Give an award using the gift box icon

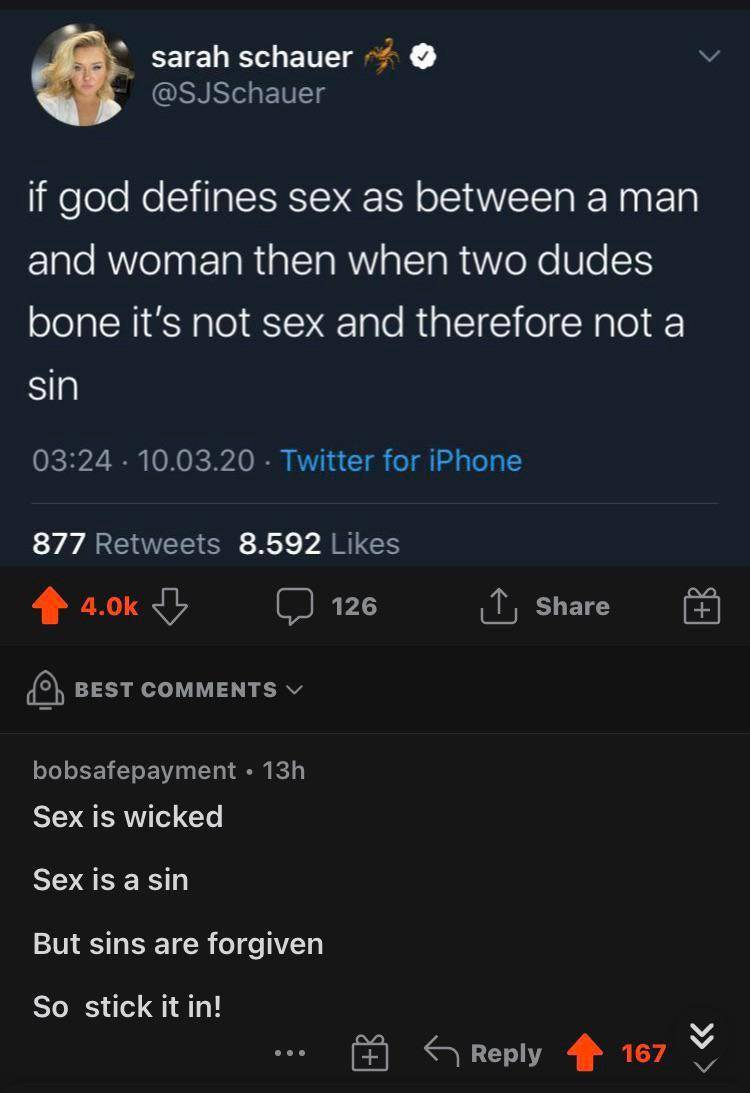tap(700, 606)
